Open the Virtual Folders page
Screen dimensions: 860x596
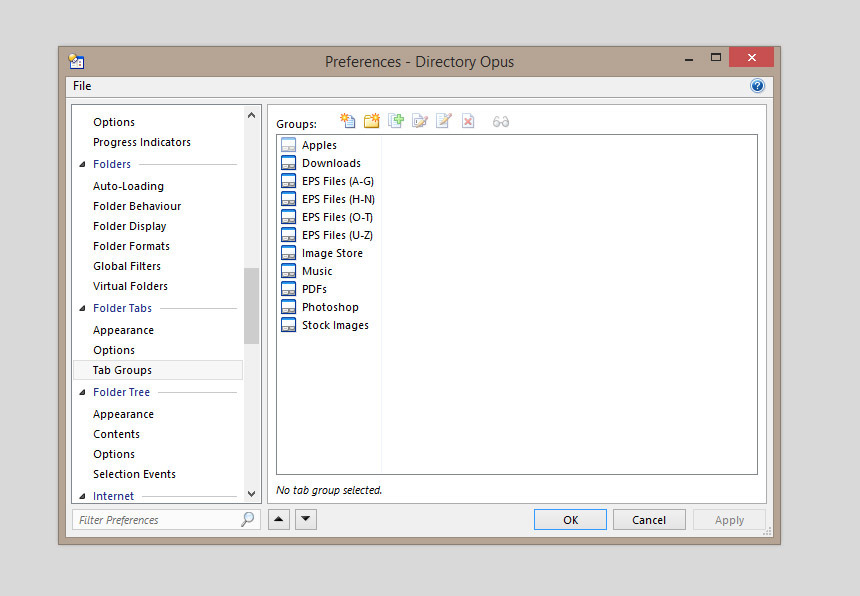(130, 286)
